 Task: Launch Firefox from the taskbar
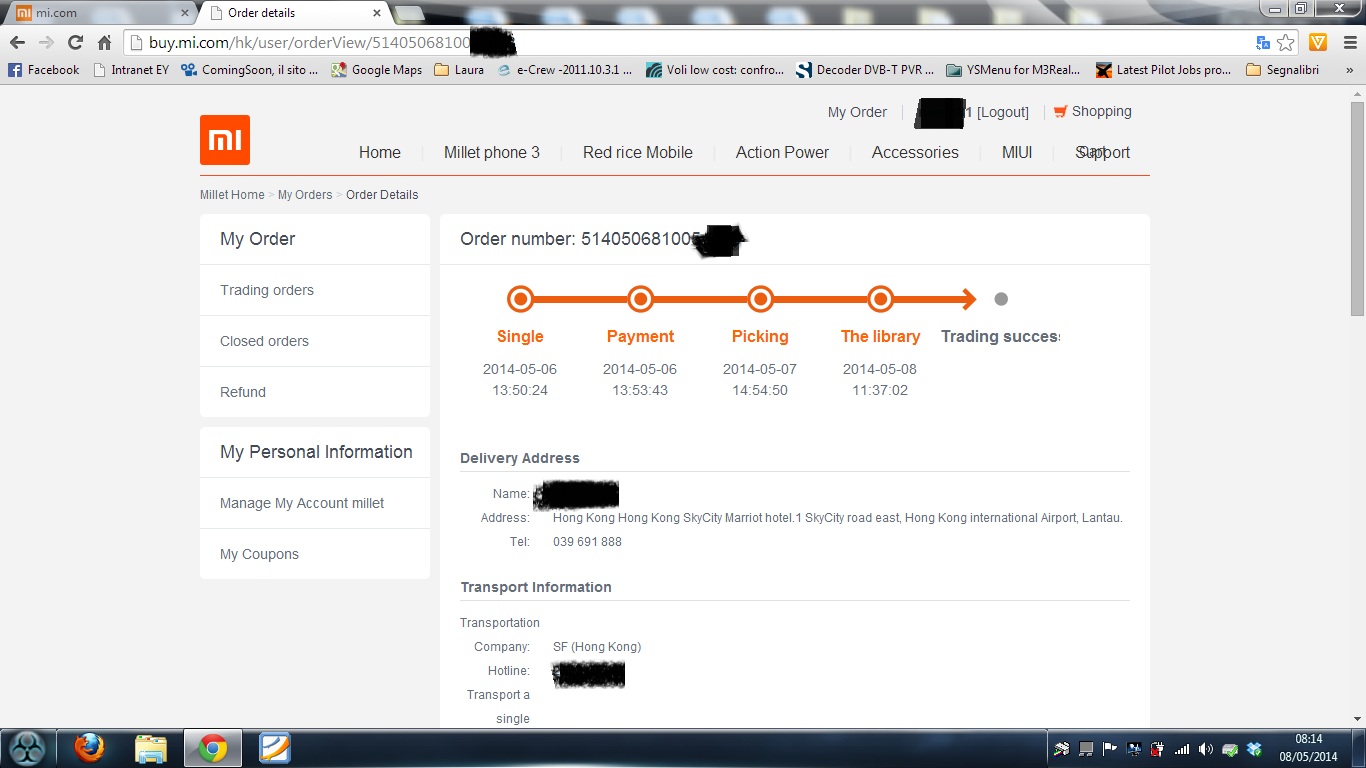(90, 748)
